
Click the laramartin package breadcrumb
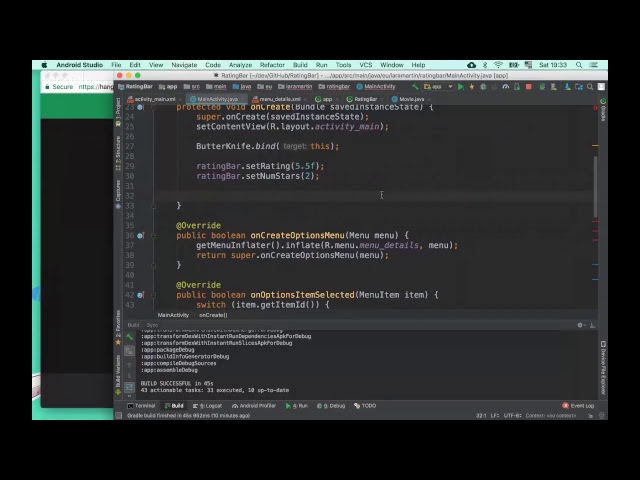(295, 87)
